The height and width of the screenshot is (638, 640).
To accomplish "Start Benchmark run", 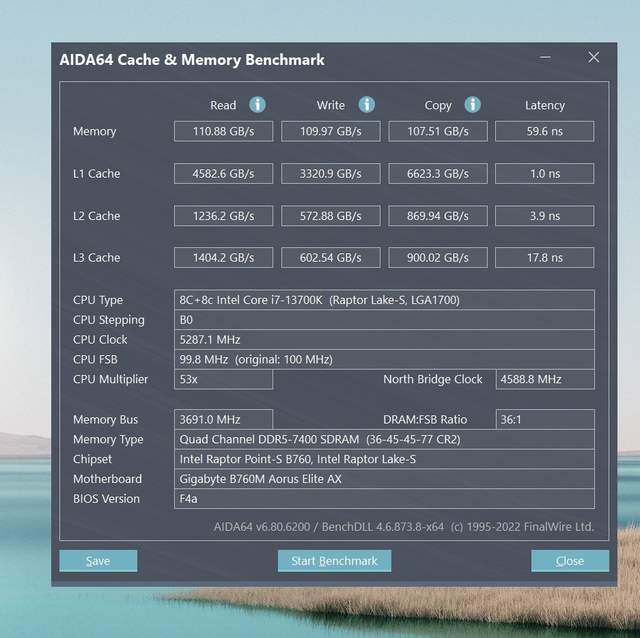I will [x=334, y=561].
